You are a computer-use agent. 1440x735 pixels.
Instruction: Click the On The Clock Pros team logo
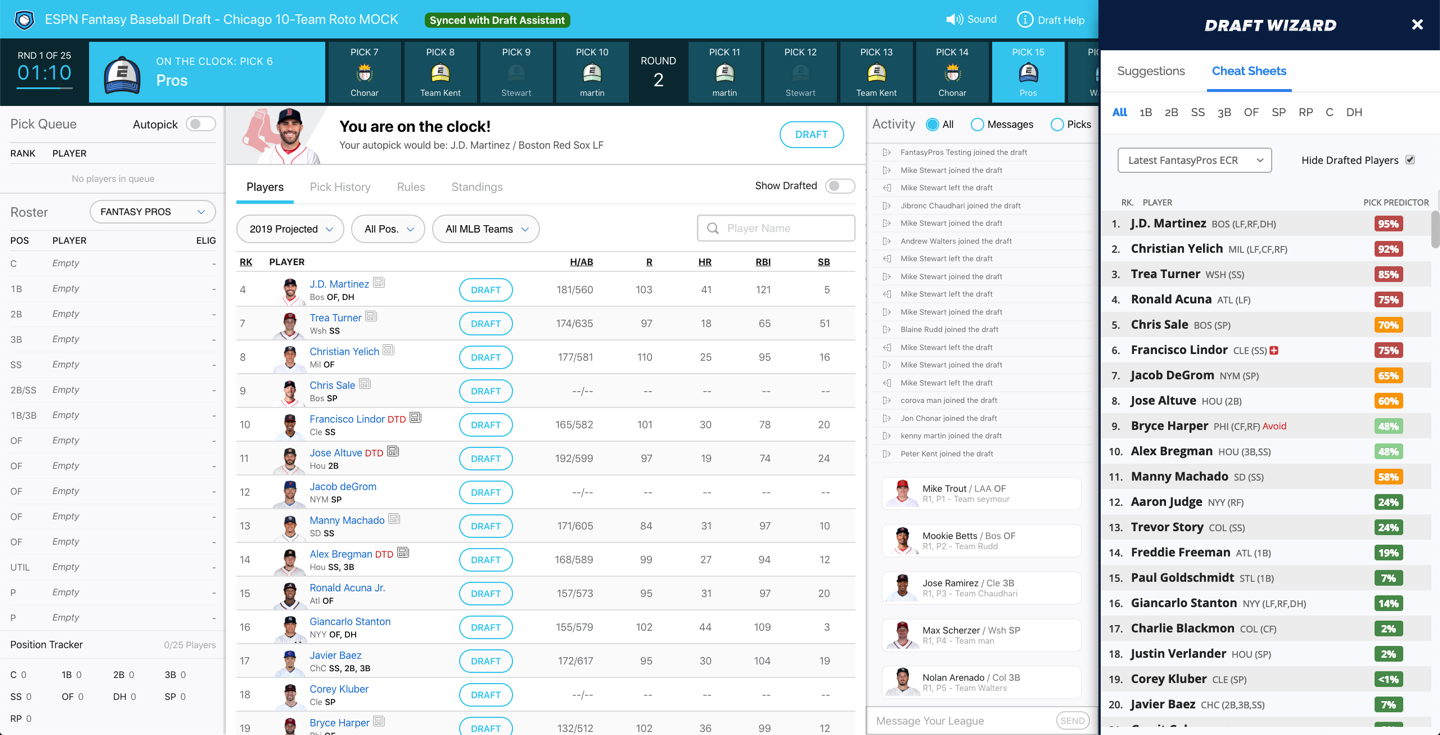[122, 75]
